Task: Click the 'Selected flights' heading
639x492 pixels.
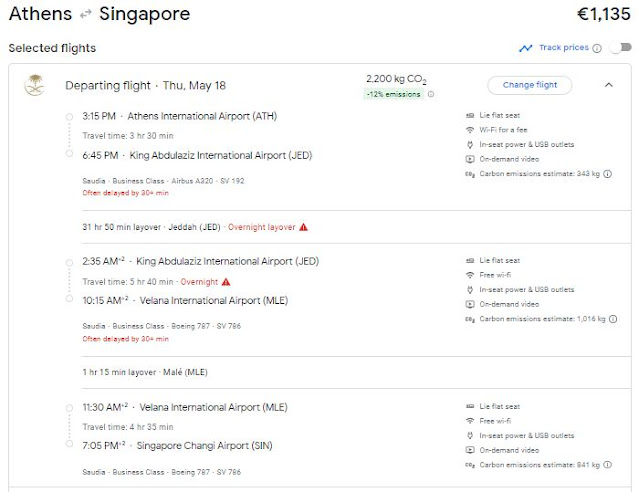Action: coord(52,48)
